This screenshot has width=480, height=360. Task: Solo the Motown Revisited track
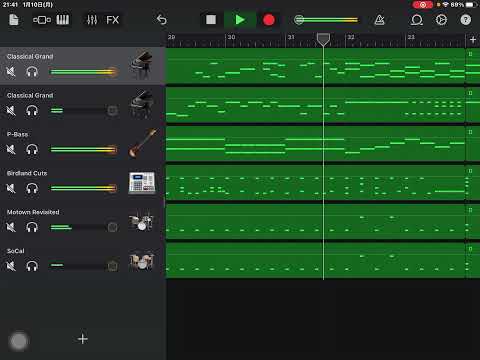coord(32,227)
